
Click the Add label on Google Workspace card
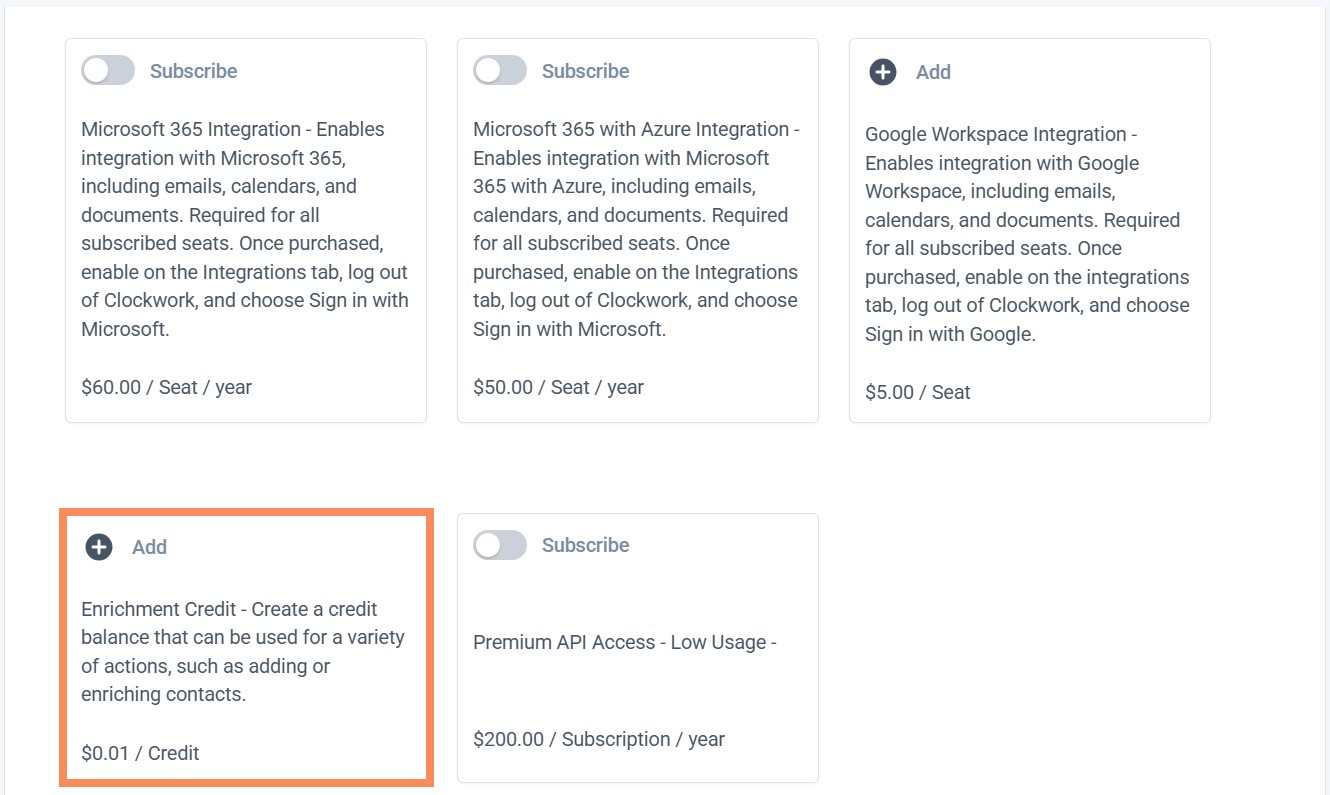[x=933, y=72]
